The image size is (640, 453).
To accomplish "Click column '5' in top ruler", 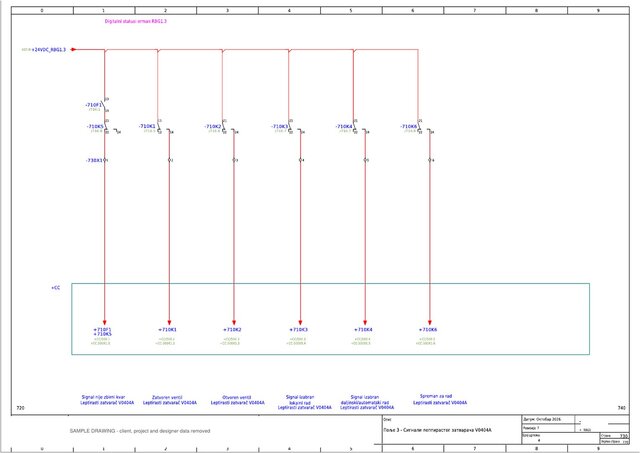I will pos(351,11).
